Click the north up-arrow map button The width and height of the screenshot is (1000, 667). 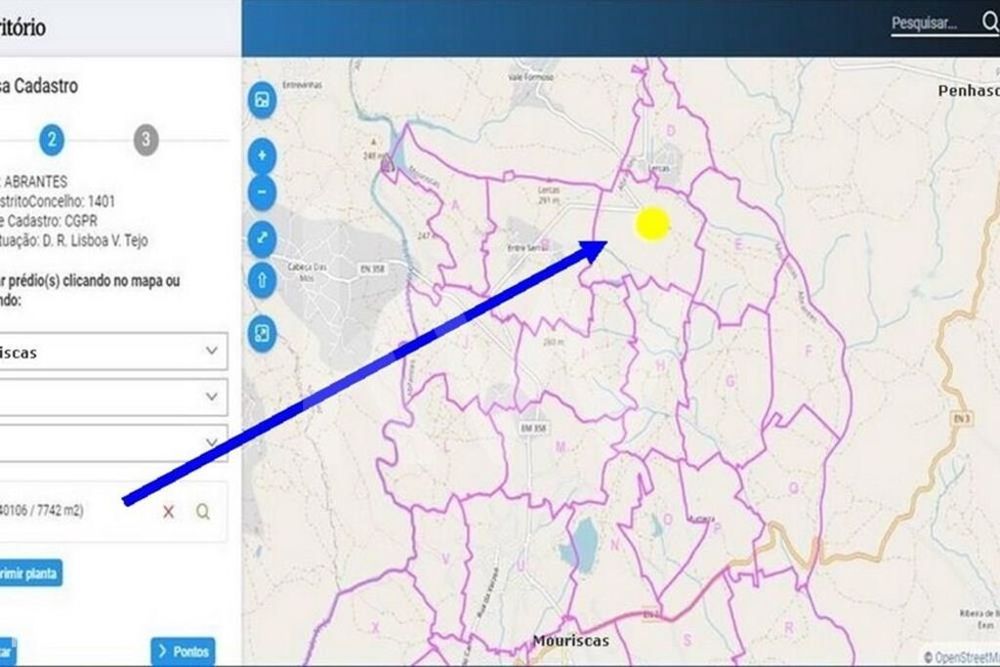(262, 280)
